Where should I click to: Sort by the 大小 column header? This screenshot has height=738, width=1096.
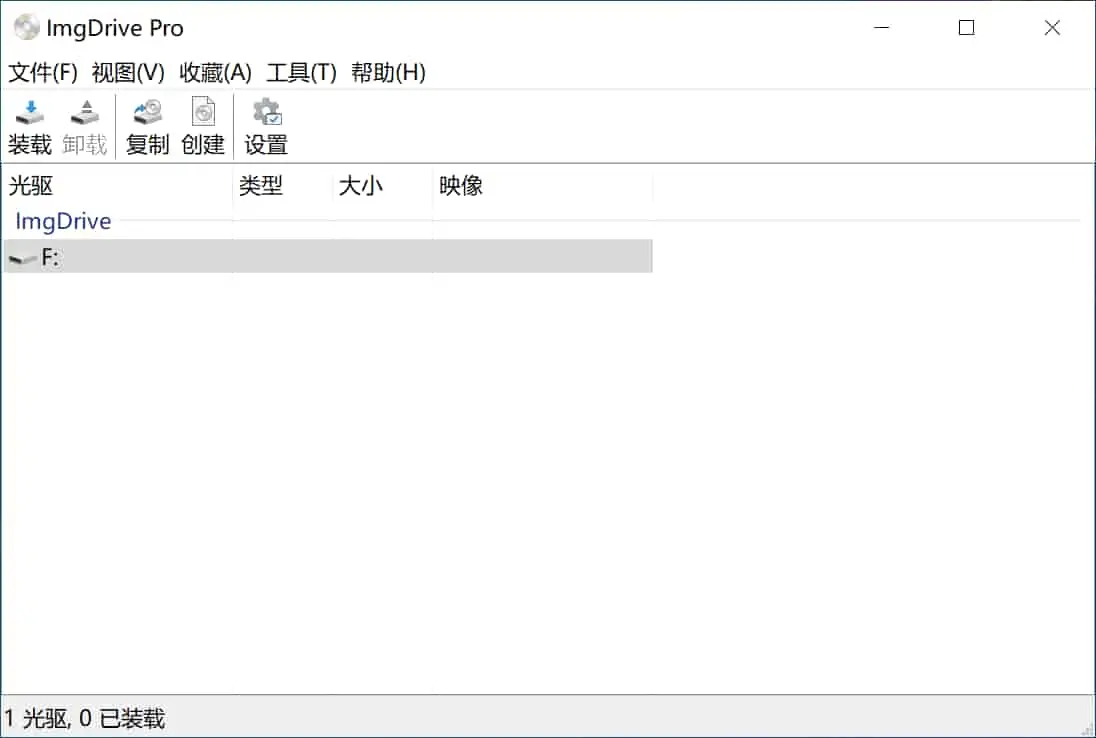click(x=382, y=185)
